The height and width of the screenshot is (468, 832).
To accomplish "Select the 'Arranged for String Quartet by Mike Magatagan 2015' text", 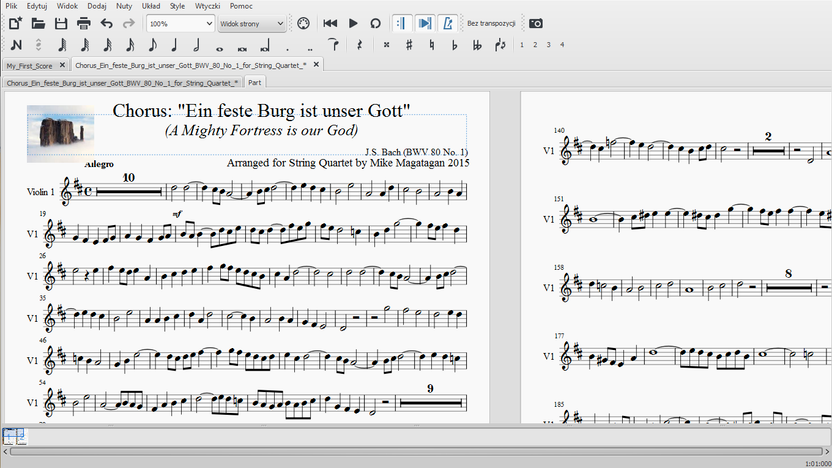I will point(348,163).
